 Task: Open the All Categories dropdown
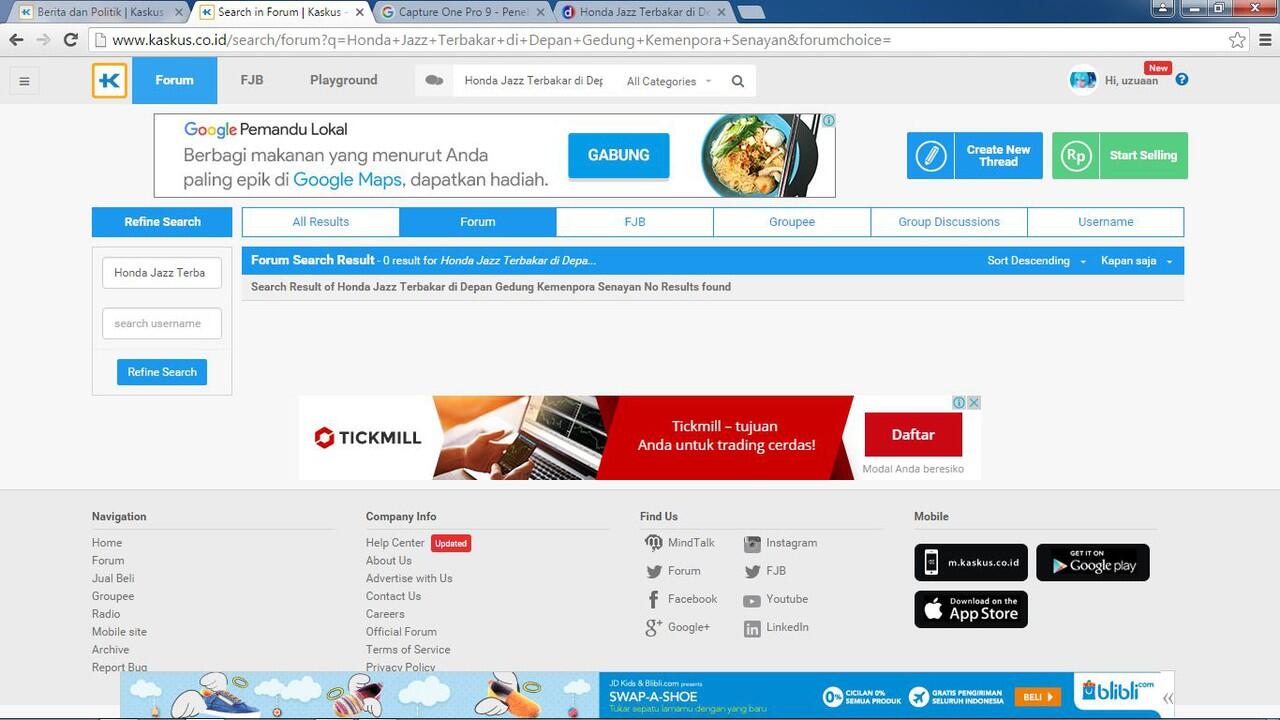point(669,81)
